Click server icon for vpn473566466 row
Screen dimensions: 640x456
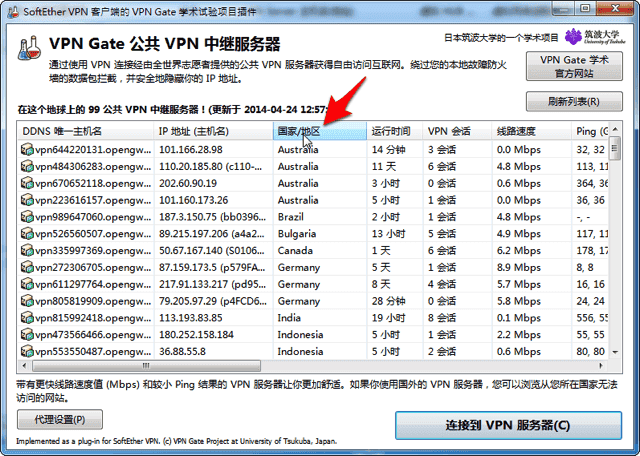pyautogui.click(x=27, y=334)
